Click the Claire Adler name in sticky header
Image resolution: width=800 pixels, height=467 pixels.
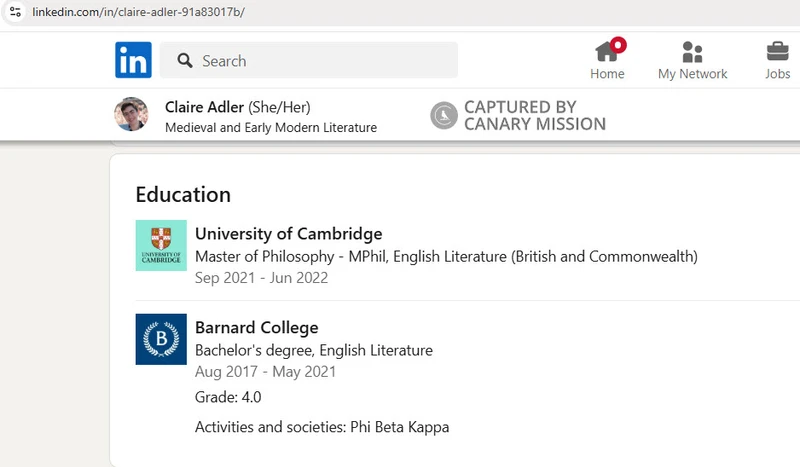point(204,107)
